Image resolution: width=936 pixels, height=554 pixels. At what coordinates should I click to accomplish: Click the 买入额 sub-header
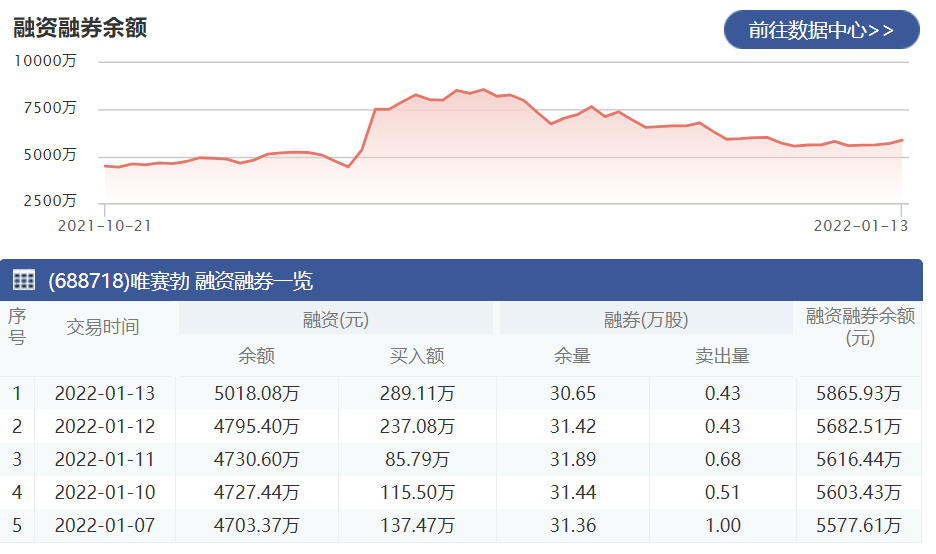click(x=417, y=356)
